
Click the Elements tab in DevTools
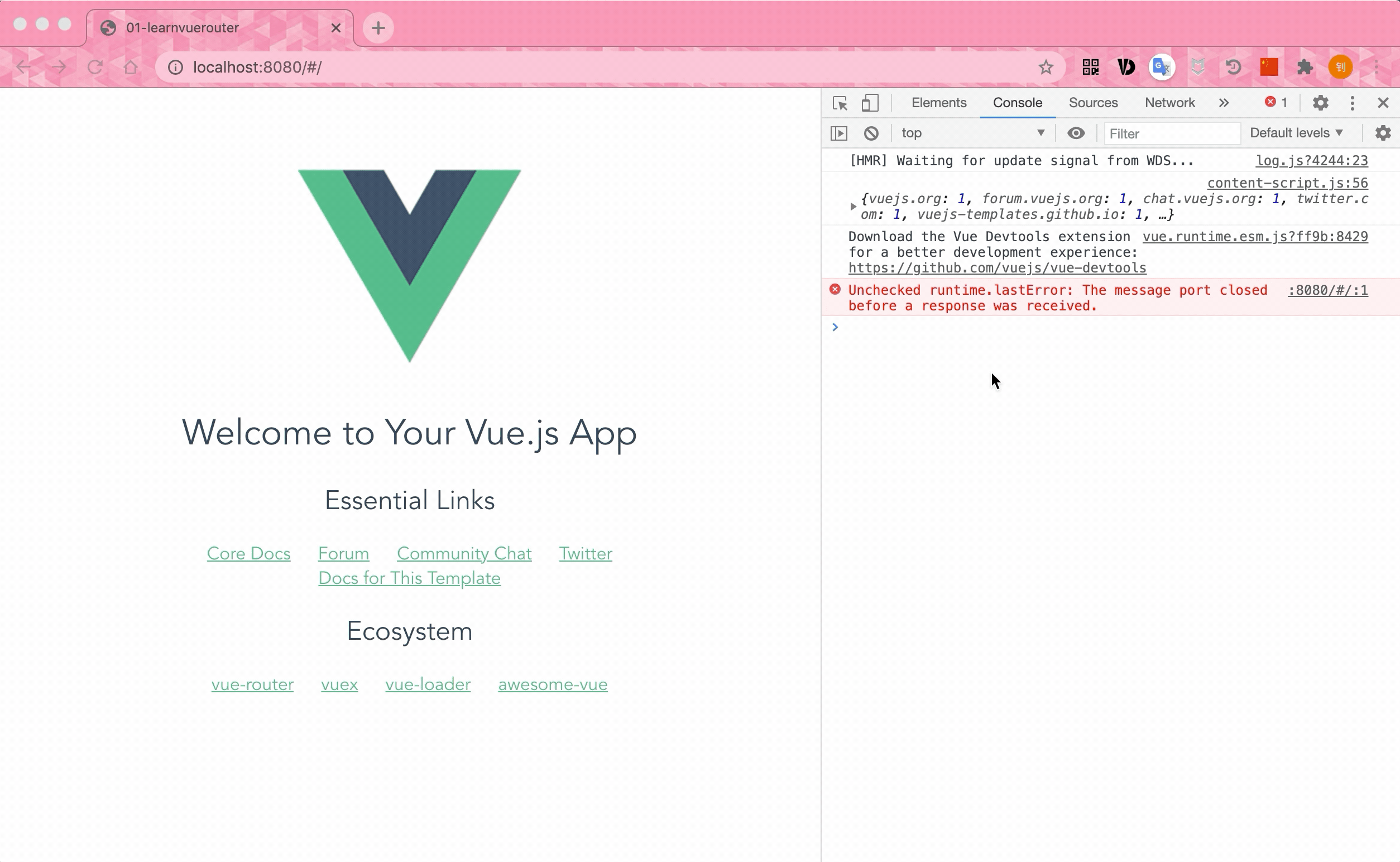point(938,102)
